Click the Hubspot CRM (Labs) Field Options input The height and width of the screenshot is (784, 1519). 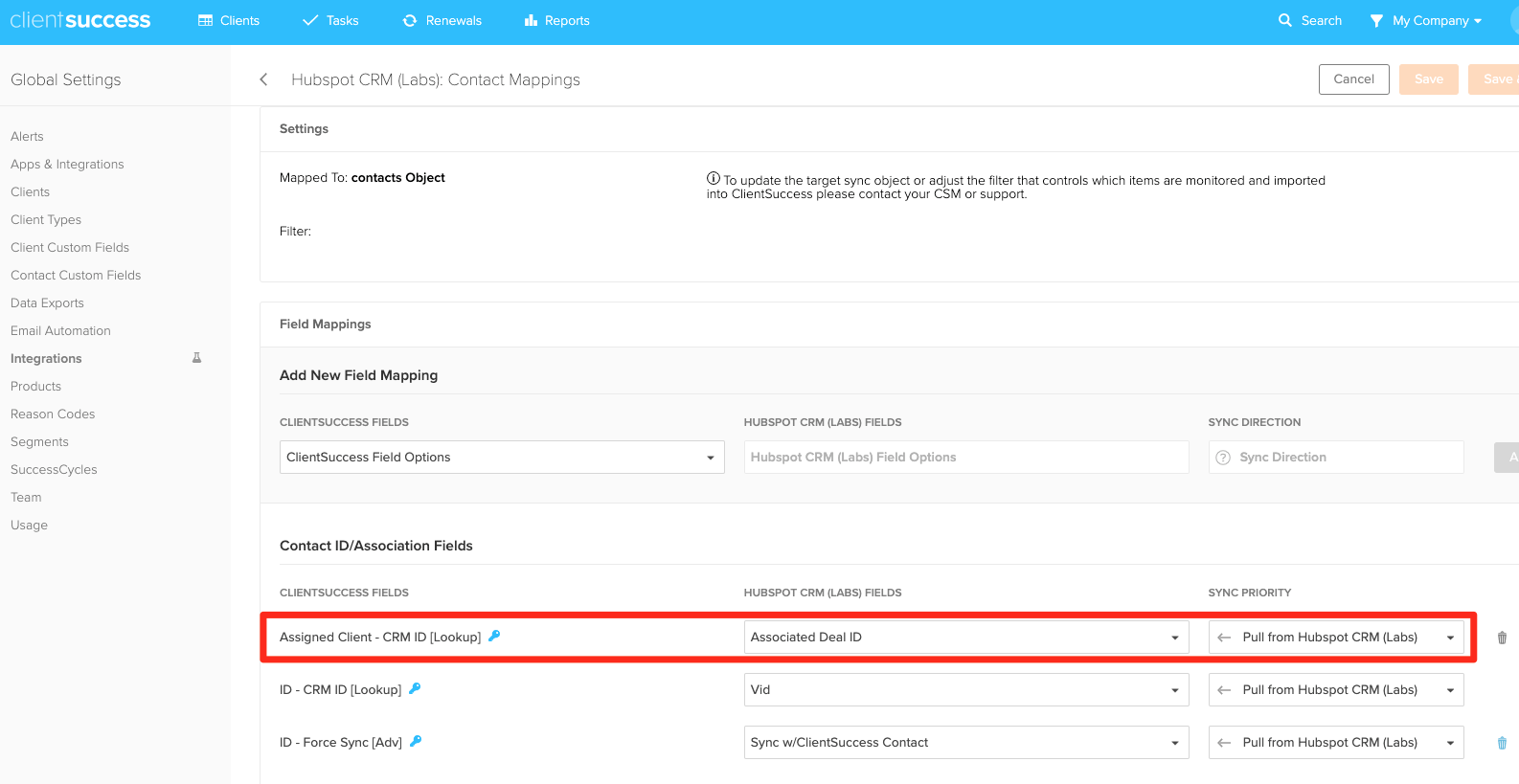[966, 458]
